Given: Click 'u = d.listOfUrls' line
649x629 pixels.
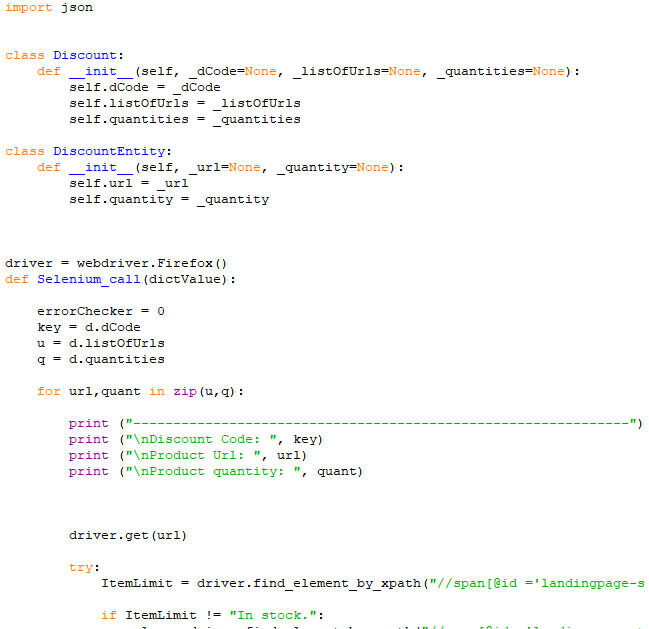Looking at the screenshot, I should click(x=101, y=343).
